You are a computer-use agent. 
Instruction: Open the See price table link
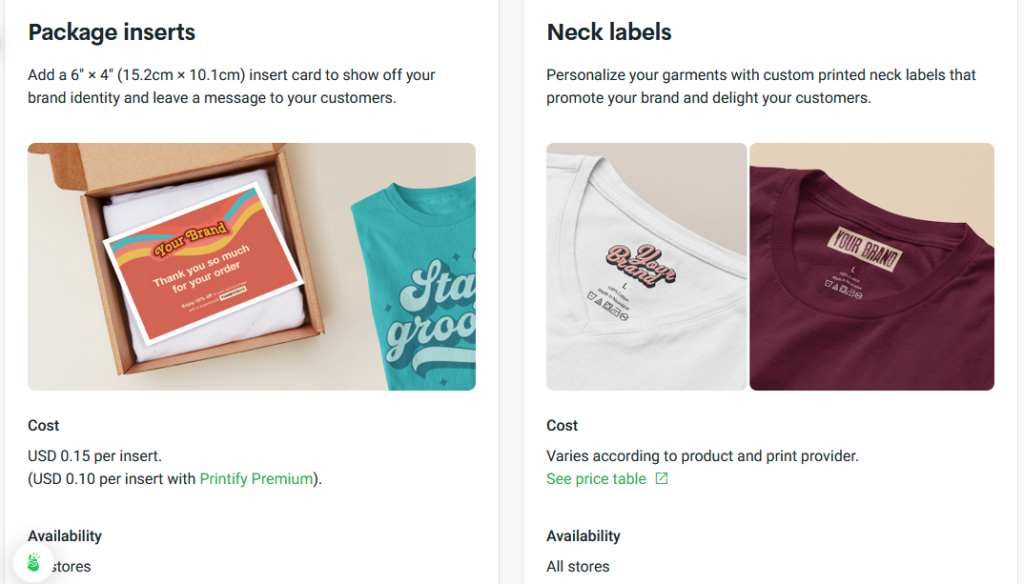(595, 479)
